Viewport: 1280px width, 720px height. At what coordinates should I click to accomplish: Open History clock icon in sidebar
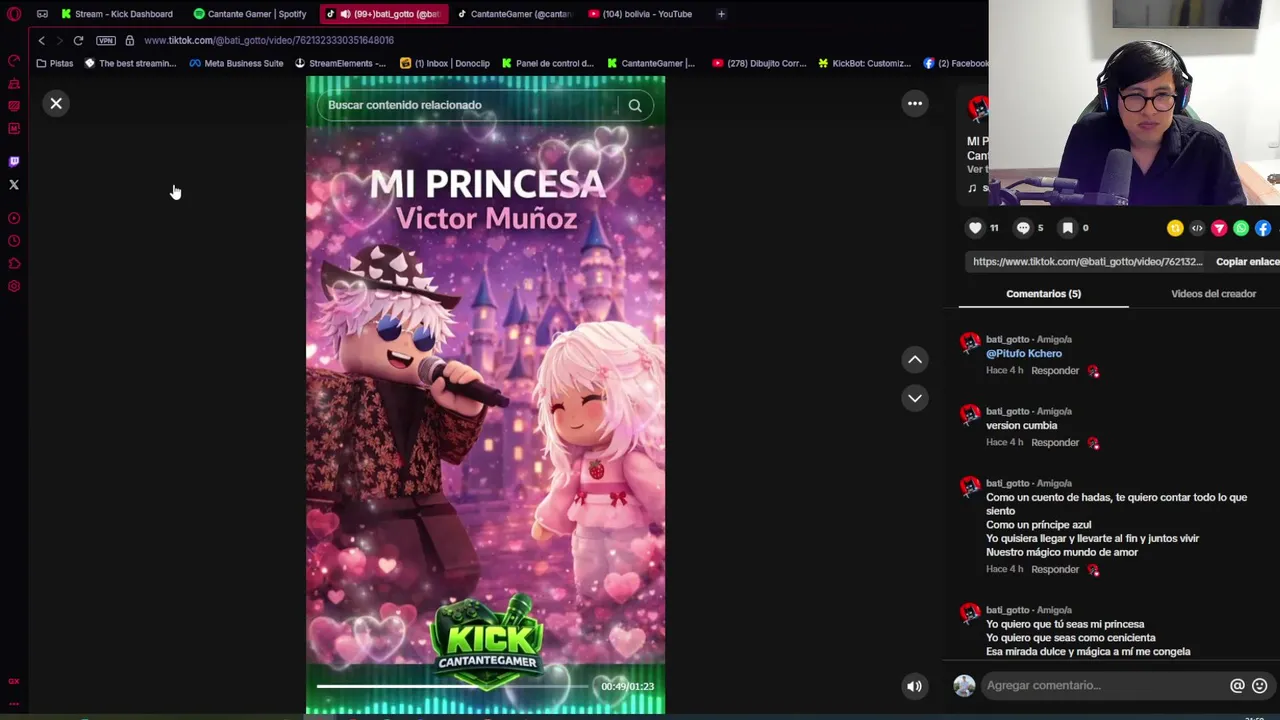pyautogui.click(x=14, y=241)
